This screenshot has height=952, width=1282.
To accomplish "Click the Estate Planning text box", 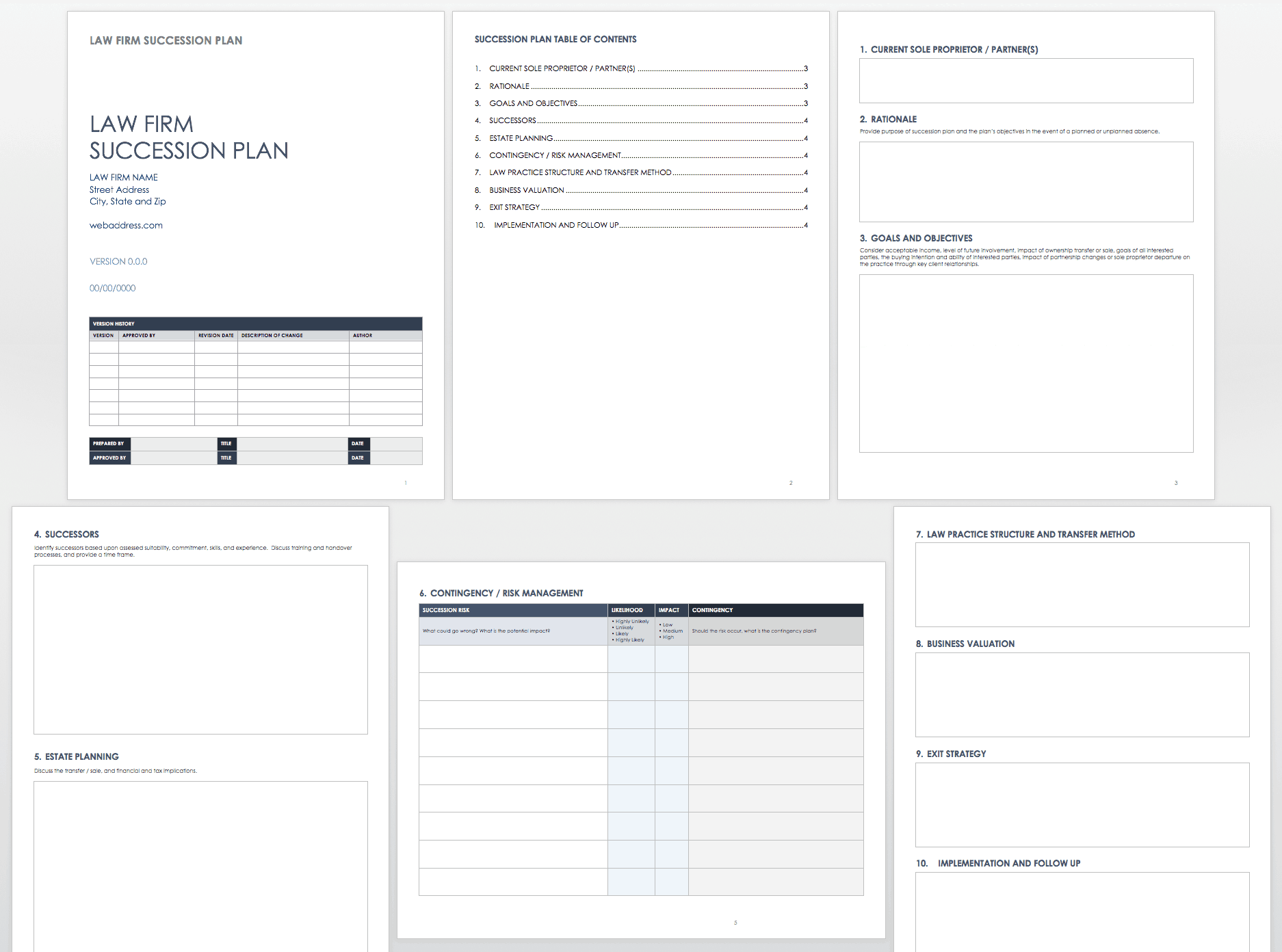I will pos(200,867).
